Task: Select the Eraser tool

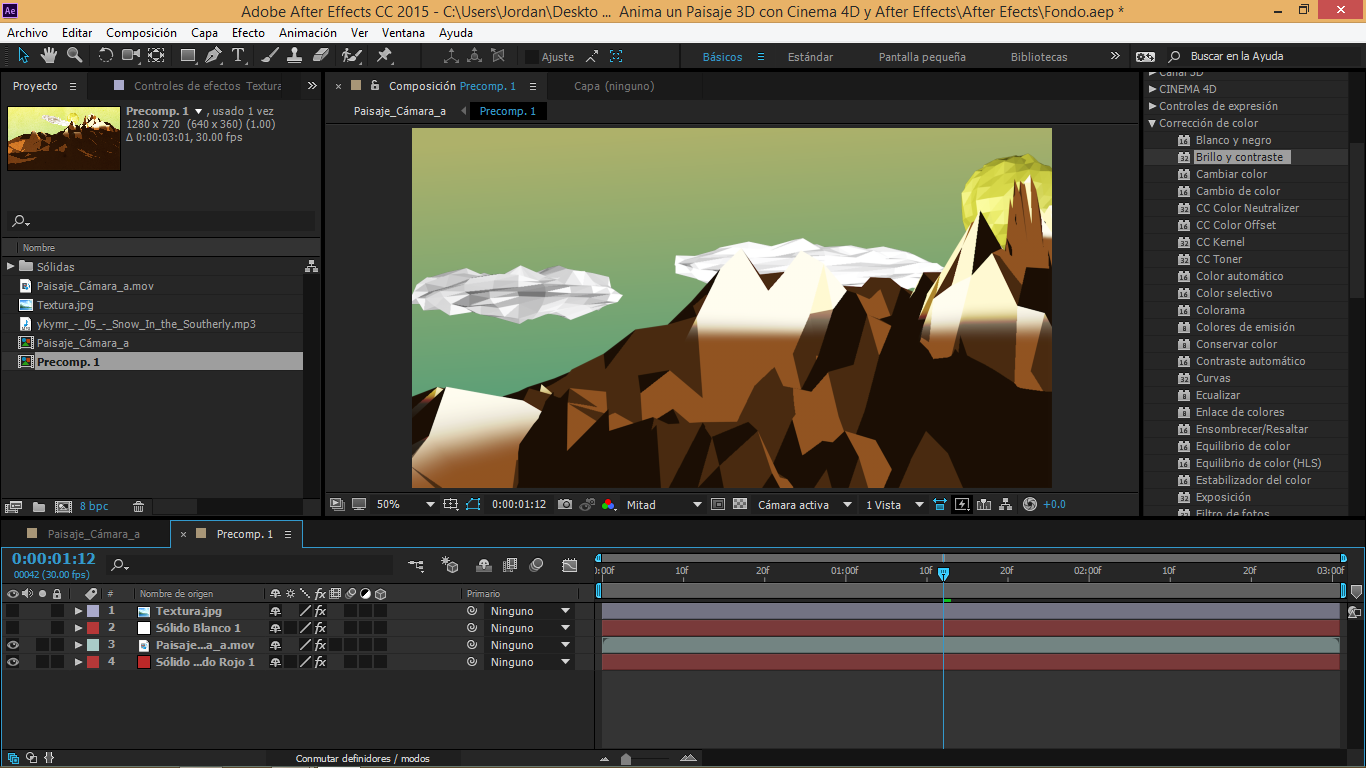Action: tap(321, 56)
